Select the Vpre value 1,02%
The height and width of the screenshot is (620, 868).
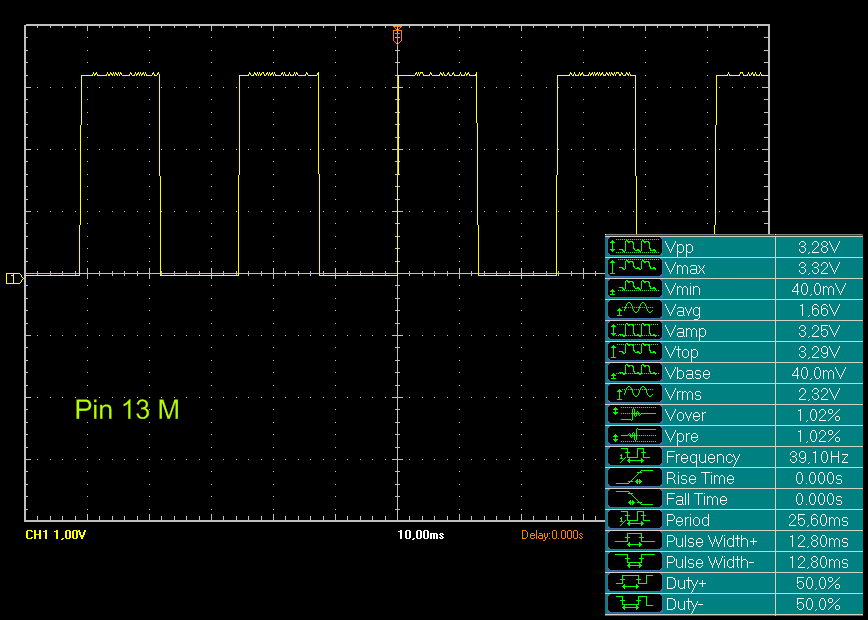click(x=819, y=437)
